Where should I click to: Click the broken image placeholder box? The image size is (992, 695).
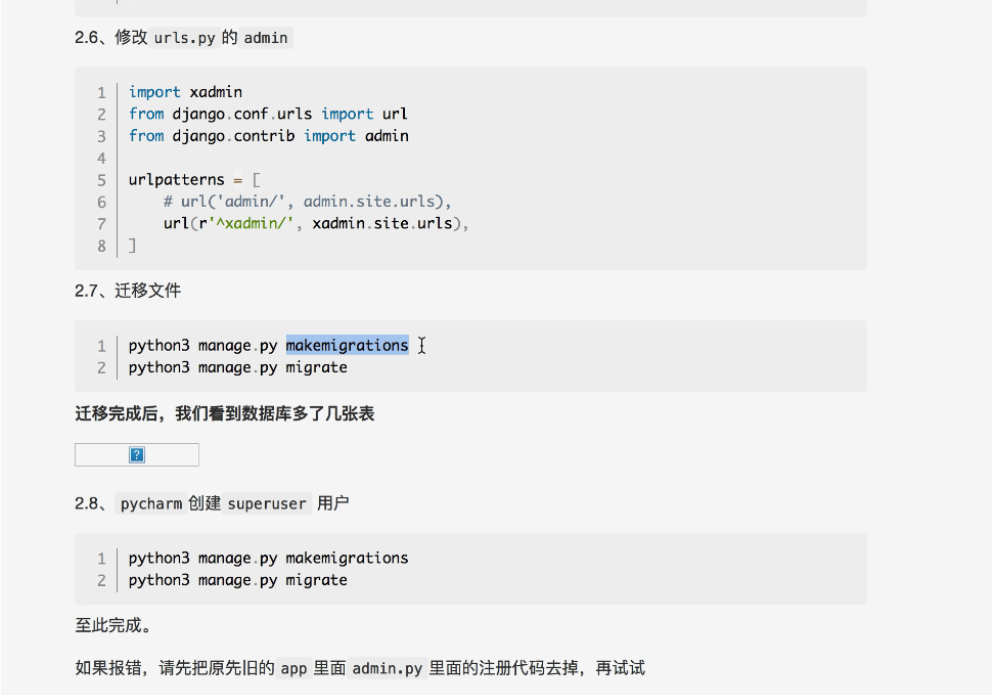pos(170,455)
